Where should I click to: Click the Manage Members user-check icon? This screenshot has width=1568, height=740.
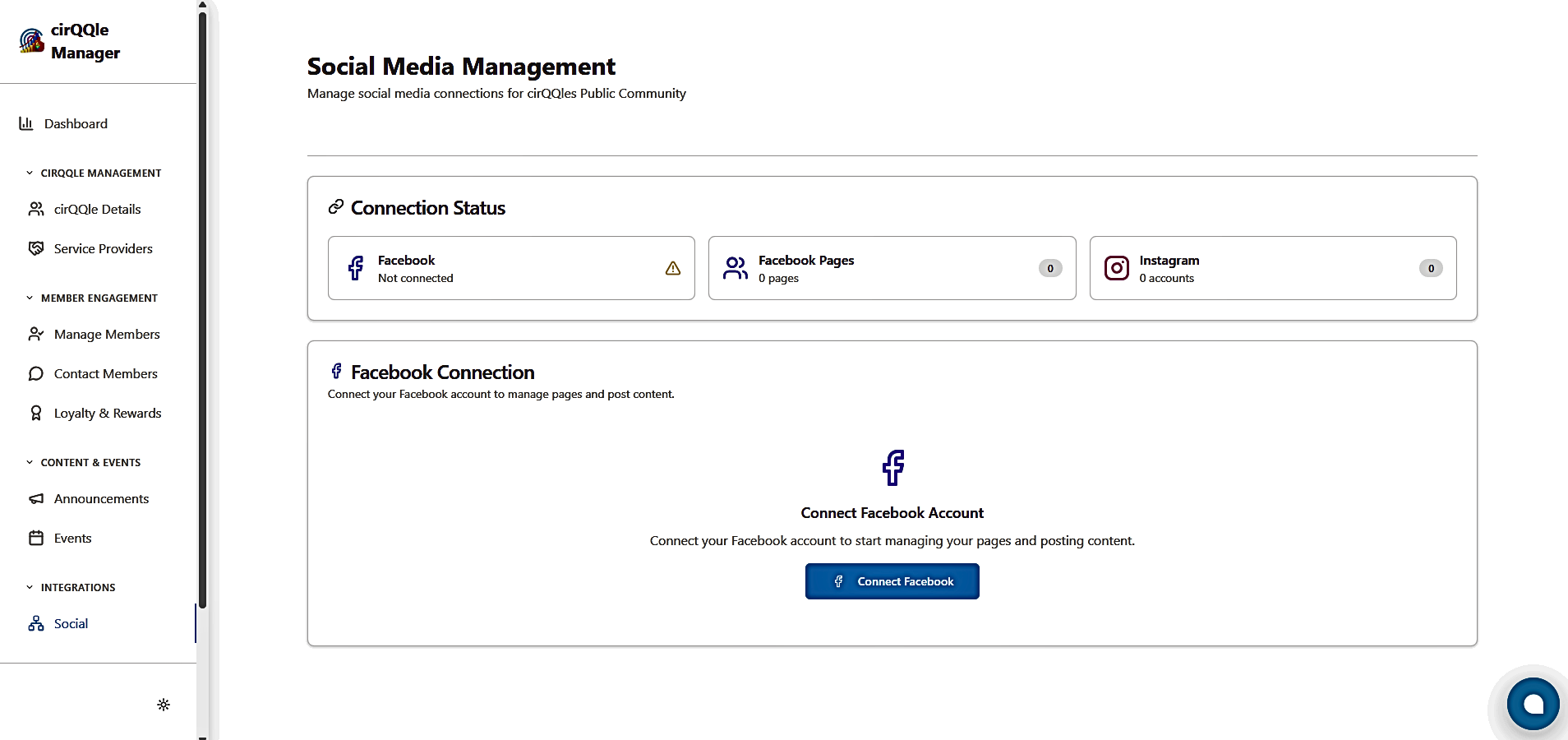(x=36, y=334)
